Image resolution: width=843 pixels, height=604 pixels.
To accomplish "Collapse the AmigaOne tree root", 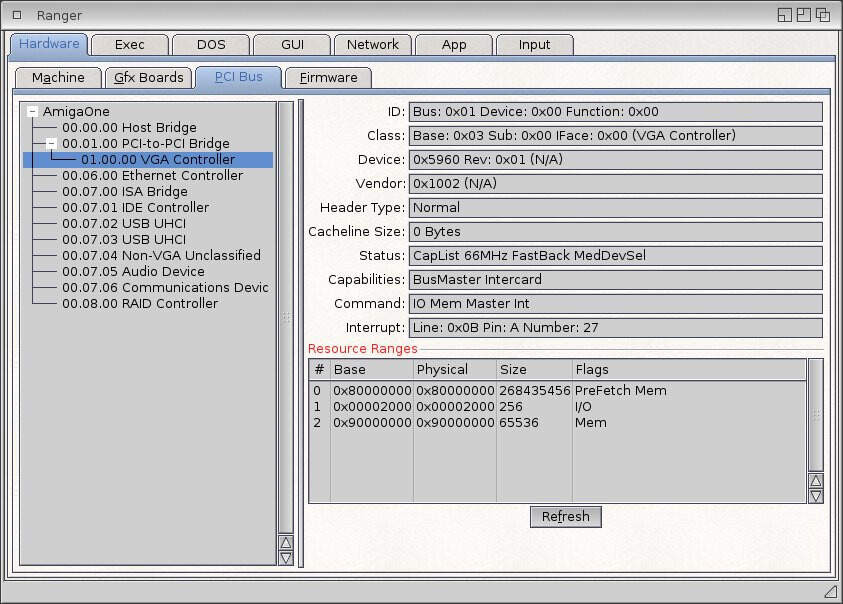I will [33, 112].
